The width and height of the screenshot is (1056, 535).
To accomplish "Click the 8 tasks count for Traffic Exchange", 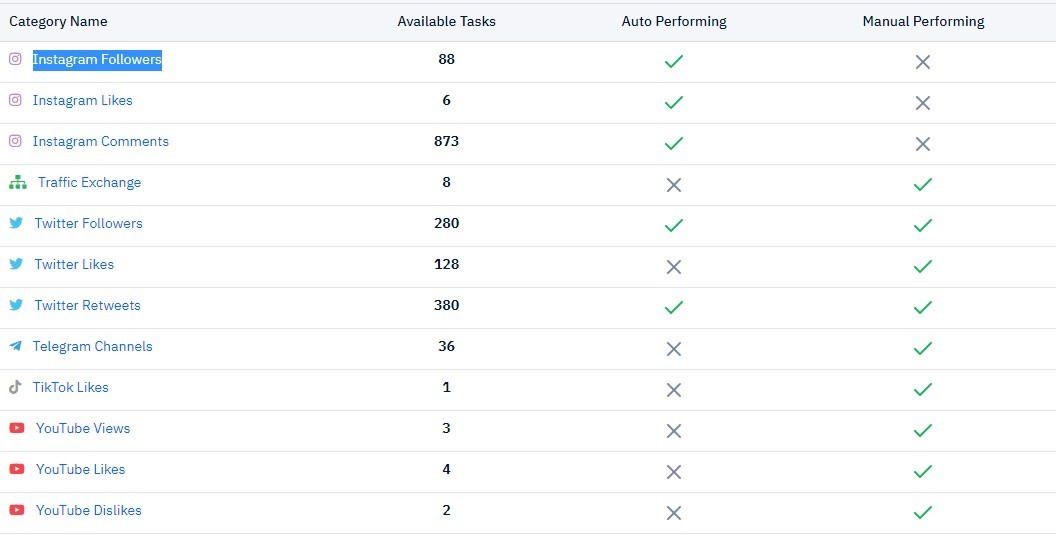I will click(x=447, y=183).
